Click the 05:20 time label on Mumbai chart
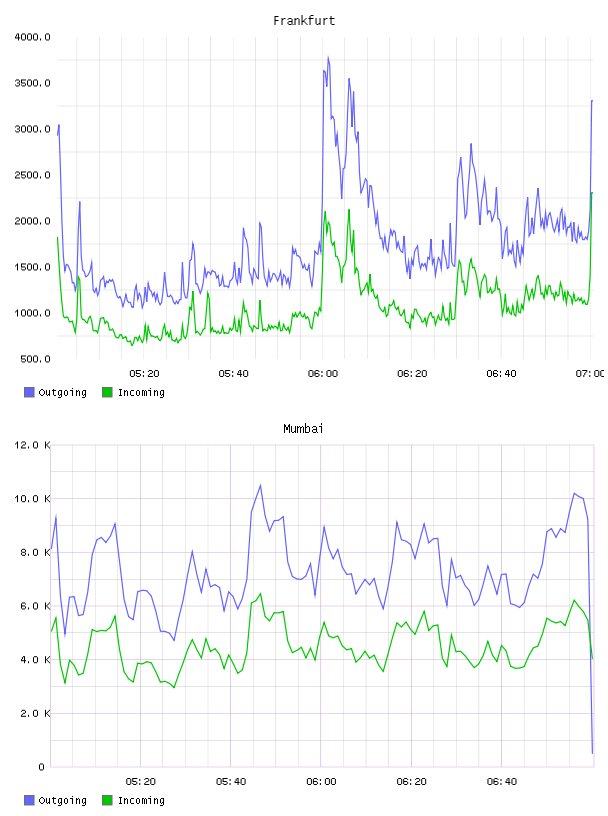The height and width of the screenshot is (816, 608). click(141, 782)
